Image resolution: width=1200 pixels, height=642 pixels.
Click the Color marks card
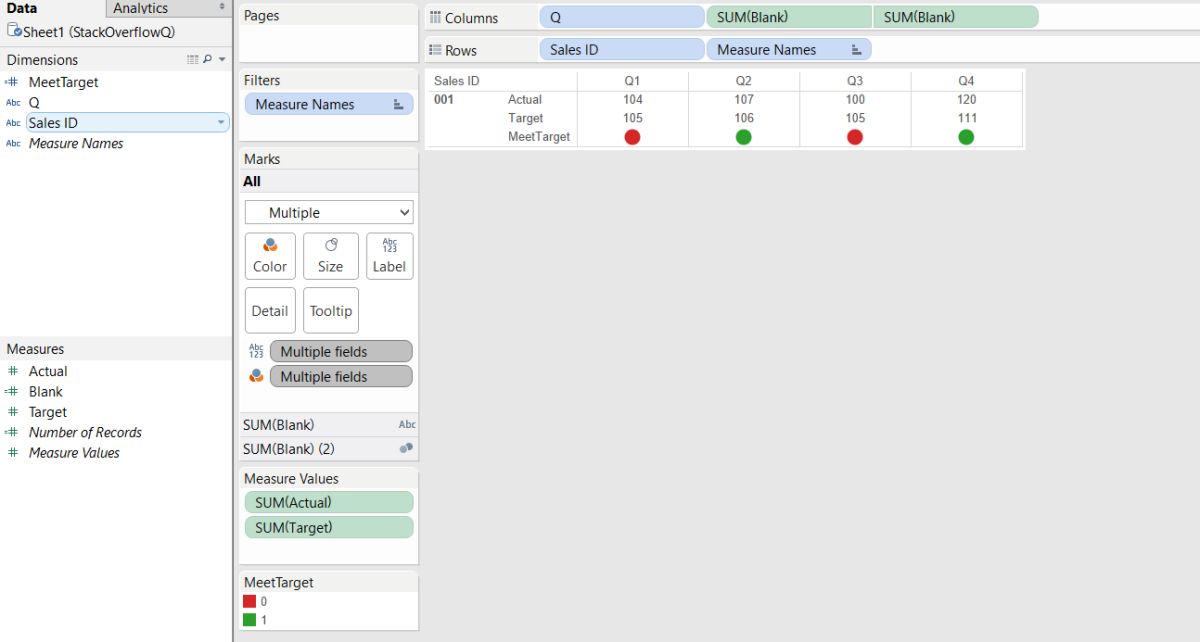click(x=270, y=256)
